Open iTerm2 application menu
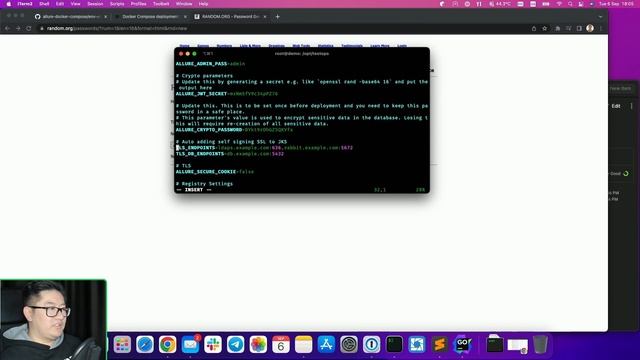Screen dimensions: 640x360 pos(25,4)
